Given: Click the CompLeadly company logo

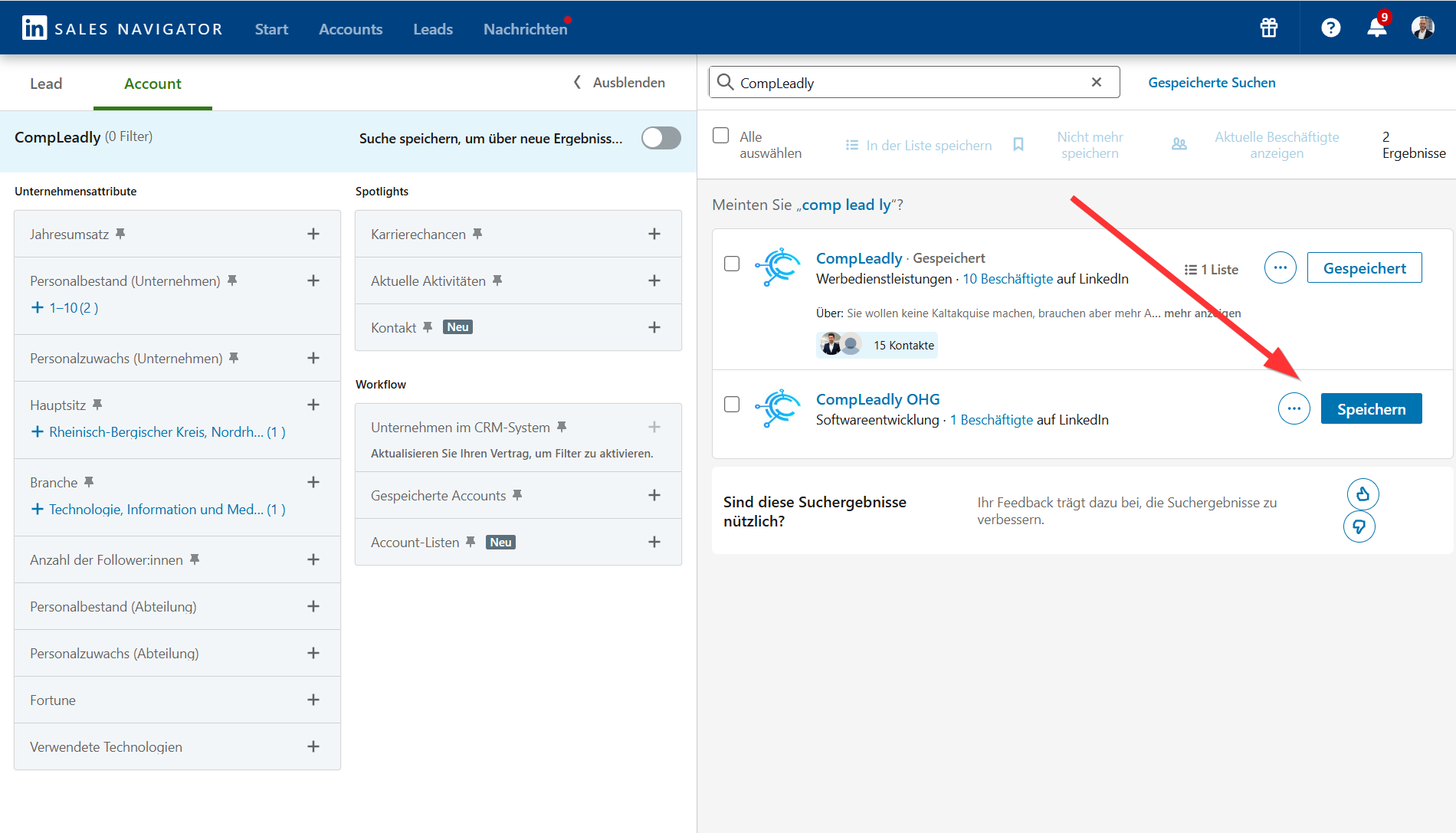Looking at the screenshot, I should 778,267.
